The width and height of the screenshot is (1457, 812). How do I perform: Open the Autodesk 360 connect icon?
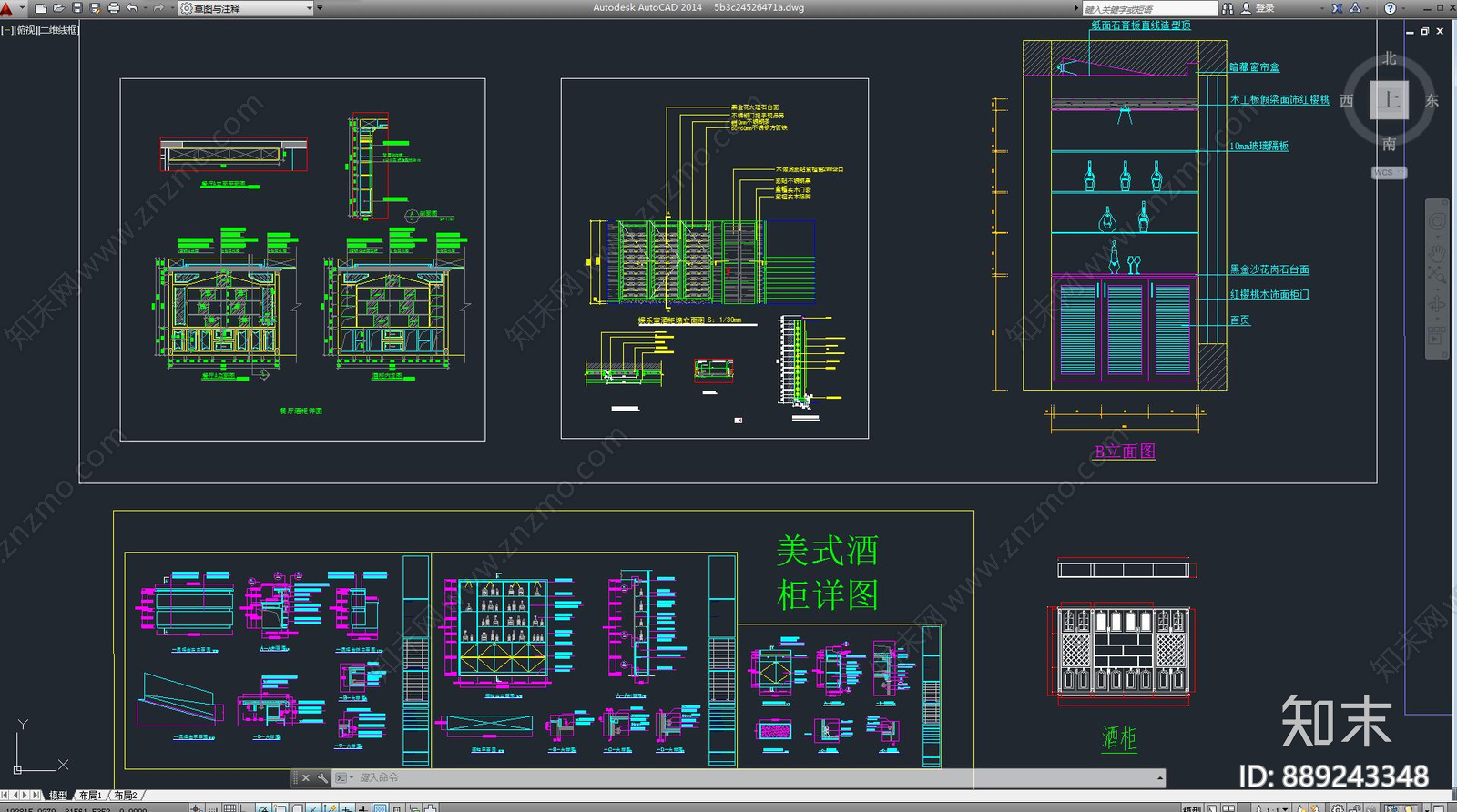coord(1355,8)
